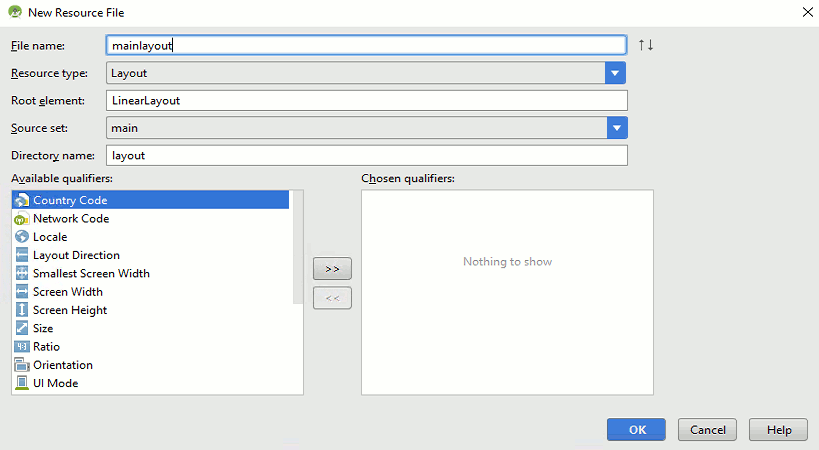This screenshot has height=450, width=819.
Task: Click the Chosen qualifiers label
Action: point(408,179)
